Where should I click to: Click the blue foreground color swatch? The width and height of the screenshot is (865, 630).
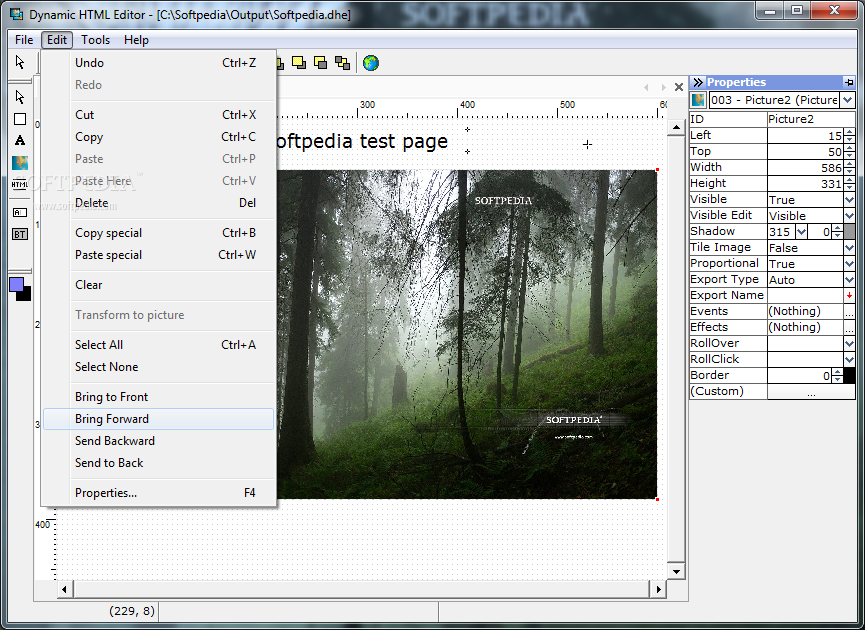click(x=17, y=285)
